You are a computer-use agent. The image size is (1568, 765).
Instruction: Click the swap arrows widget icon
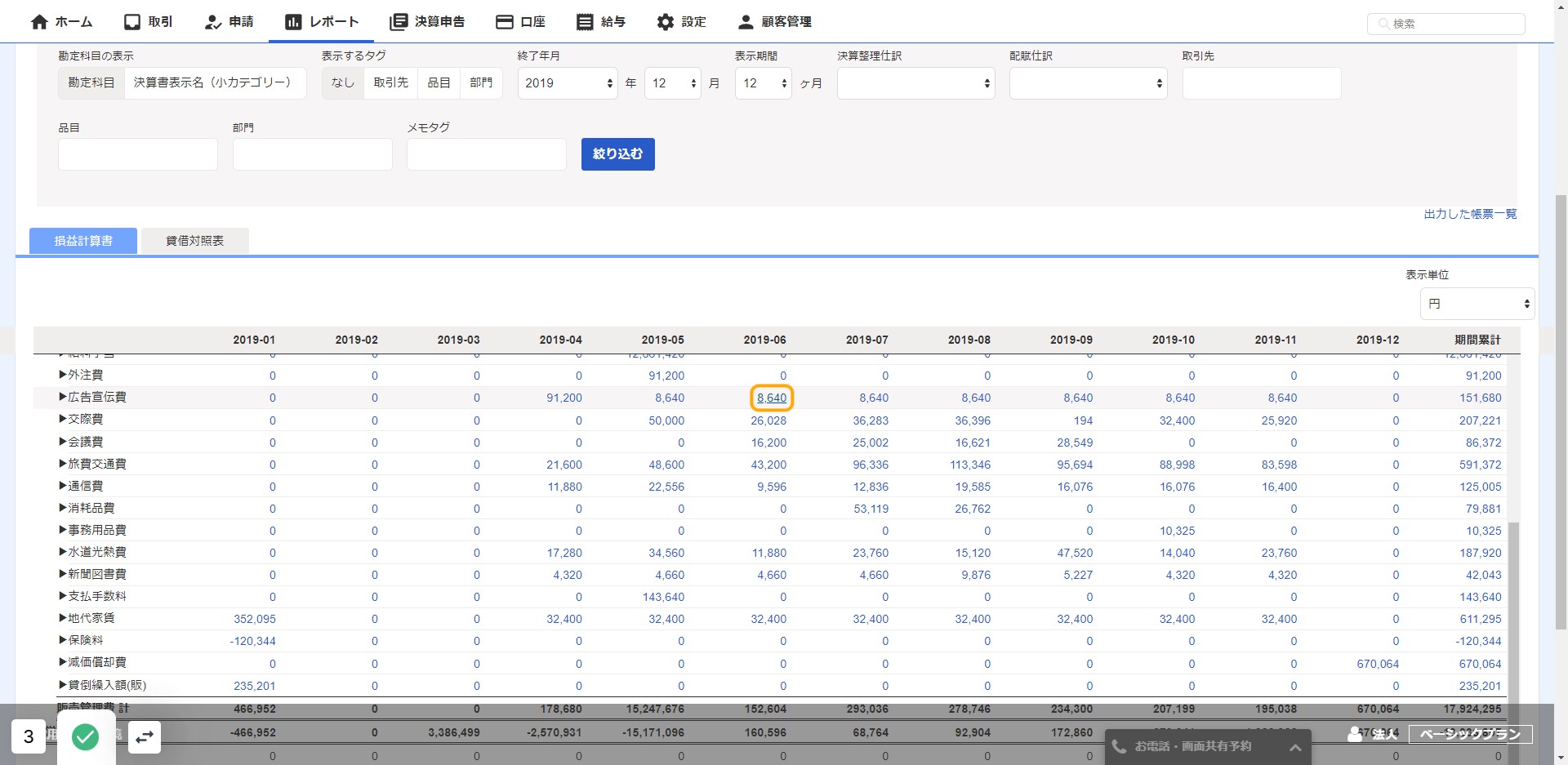145,737
